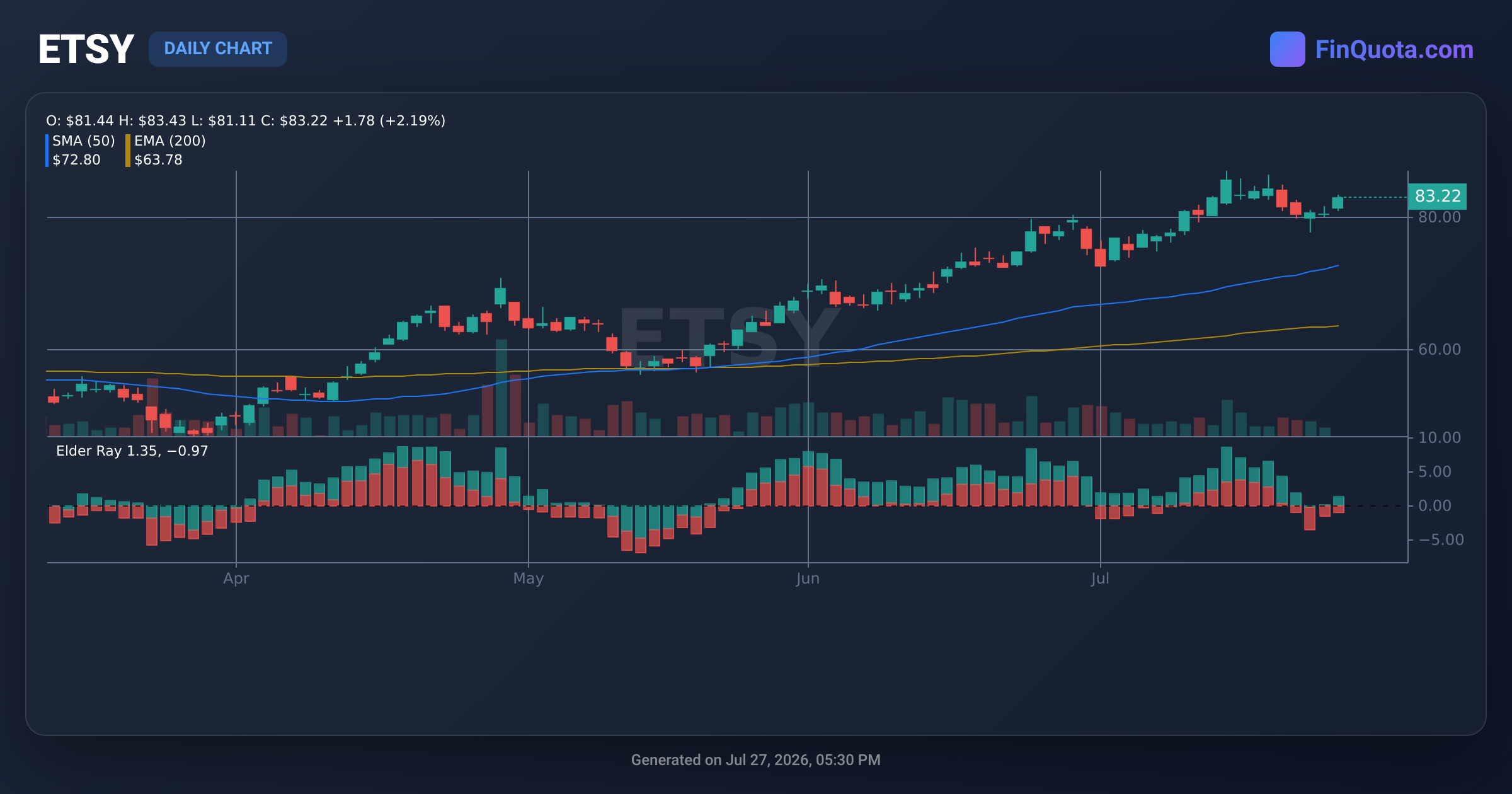Click the Apr date axis label

coord(236,578)
